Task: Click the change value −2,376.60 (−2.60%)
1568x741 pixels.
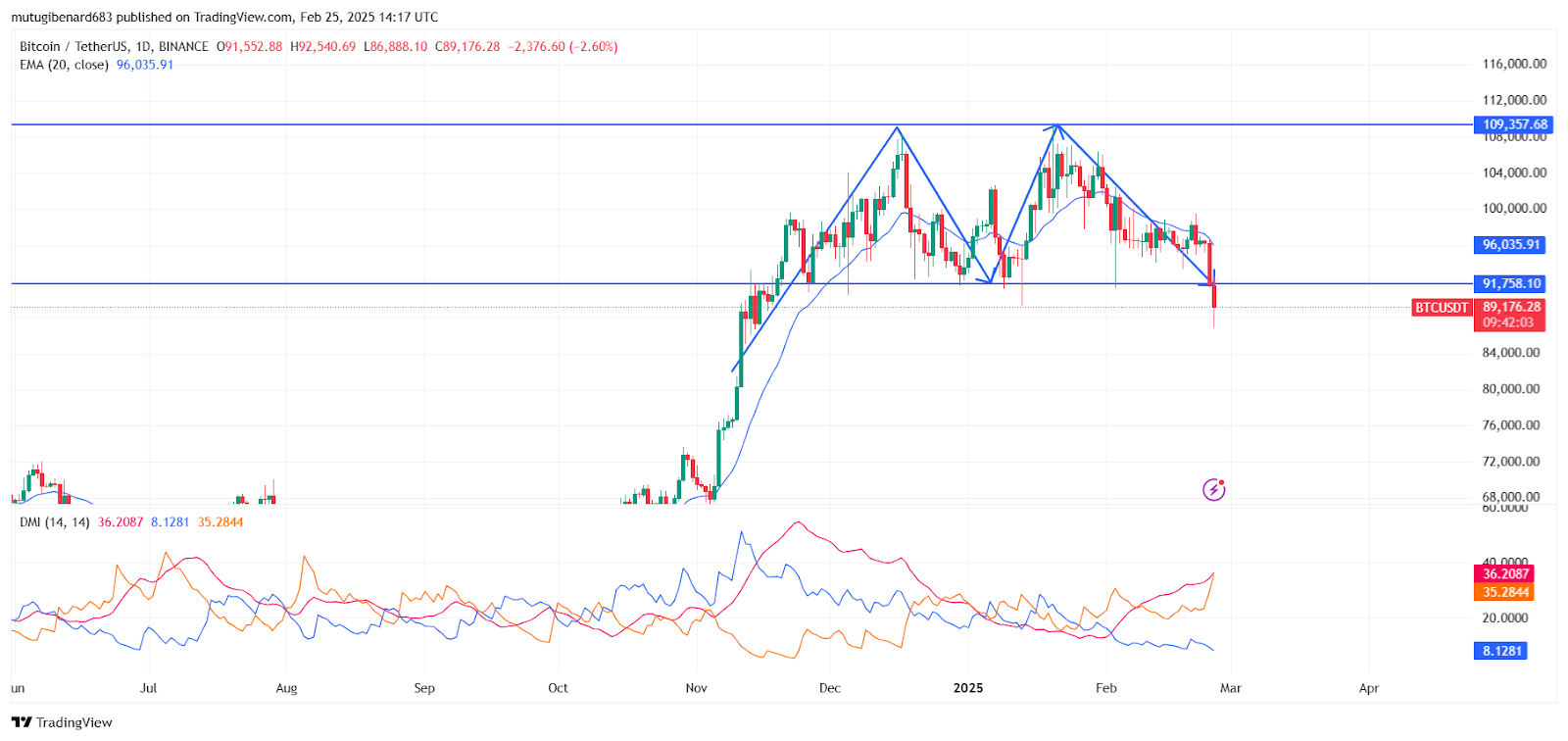Action: (x=563, y=46)
